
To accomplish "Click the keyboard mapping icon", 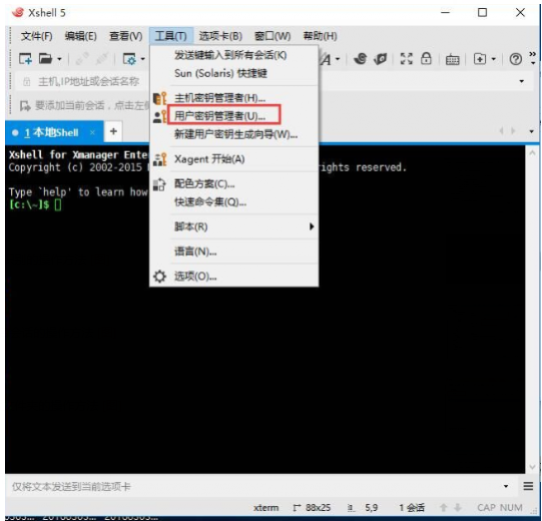I will [x=452, y=60].
